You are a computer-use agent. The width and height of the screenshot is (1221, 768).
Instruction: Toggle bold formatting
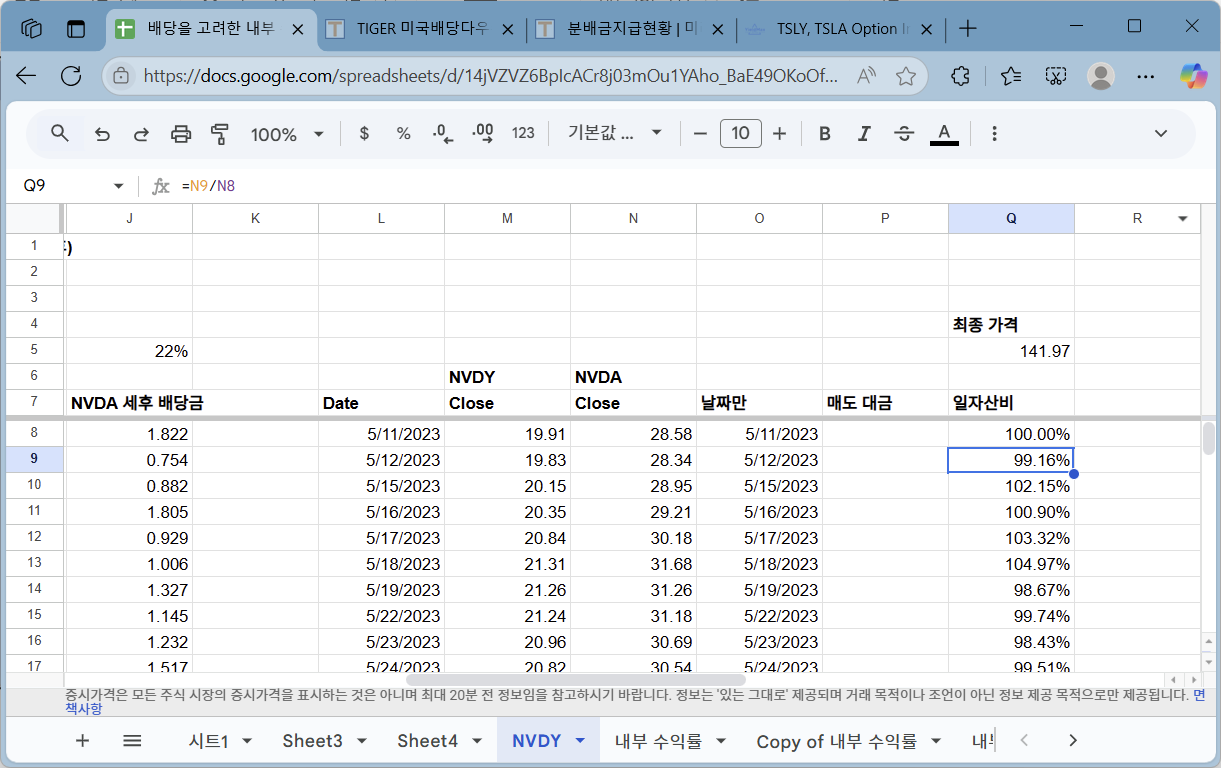point(825,134)
